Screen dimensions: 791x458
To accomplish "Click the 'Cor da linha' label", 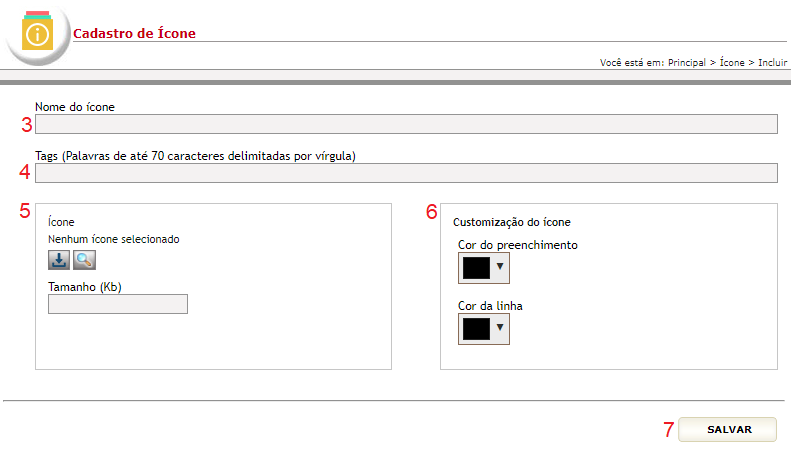I will pyautogui.click(x=490, y=306).
